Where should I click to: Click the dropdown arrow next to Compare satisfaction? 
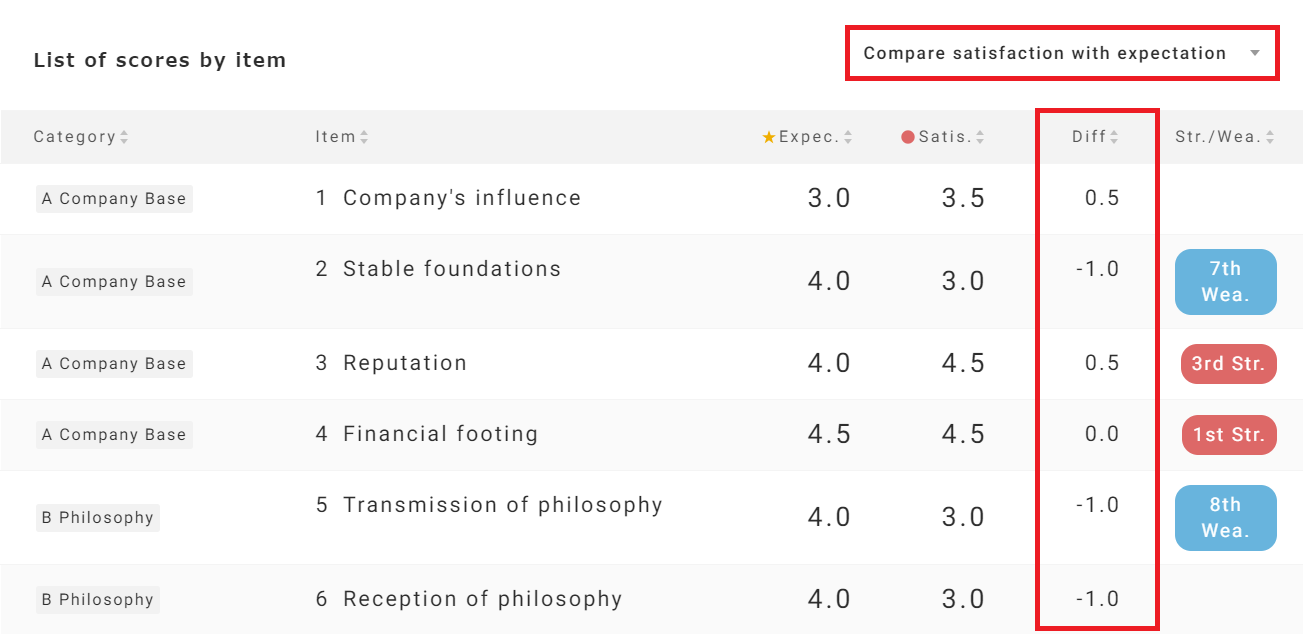pyautogui.click(x=1255, y=54)
